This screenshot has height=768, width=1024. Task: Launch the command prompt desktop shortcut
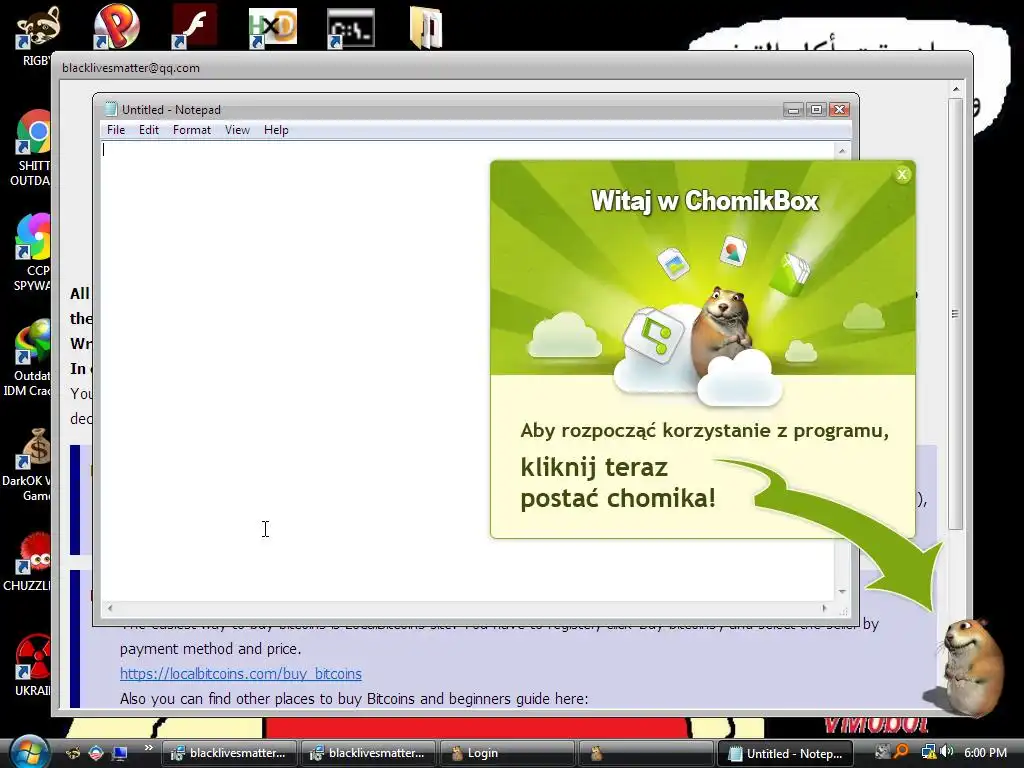(x=351, y=28)
